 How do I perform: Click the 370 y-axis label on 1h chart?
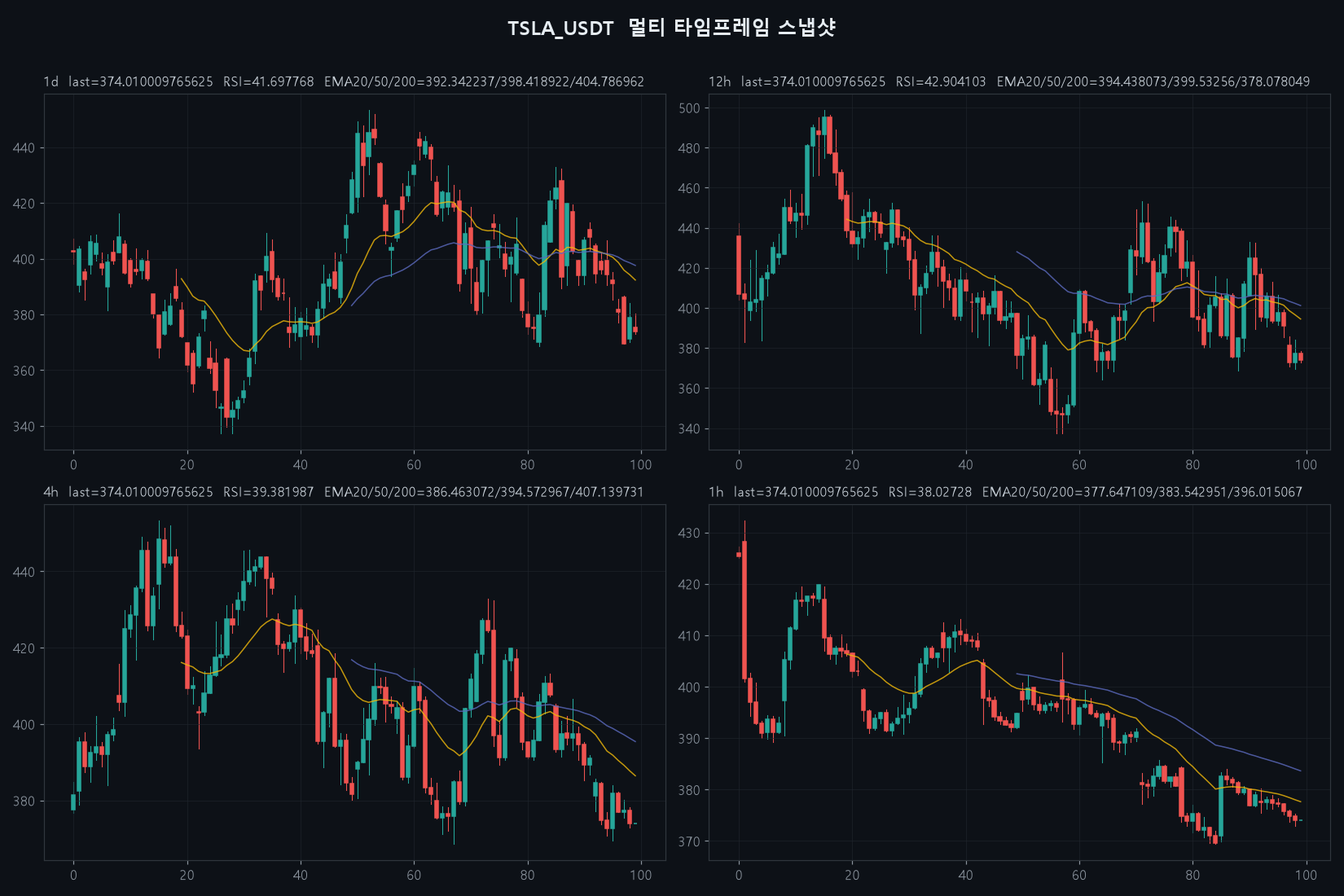689,841
